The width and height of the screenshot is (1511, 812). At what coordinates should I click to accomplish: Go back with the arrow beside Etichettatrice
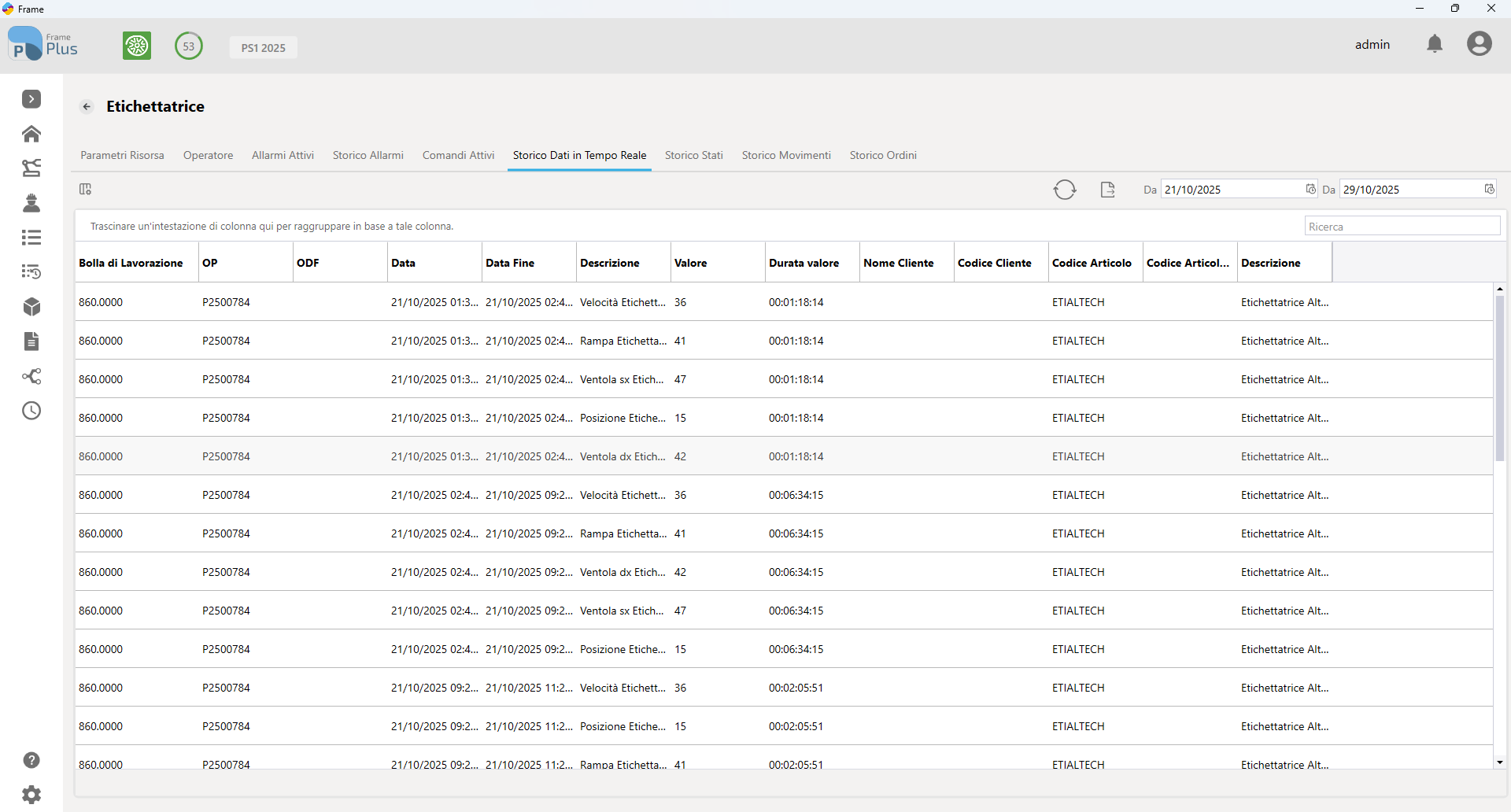(x=87, y=107)
